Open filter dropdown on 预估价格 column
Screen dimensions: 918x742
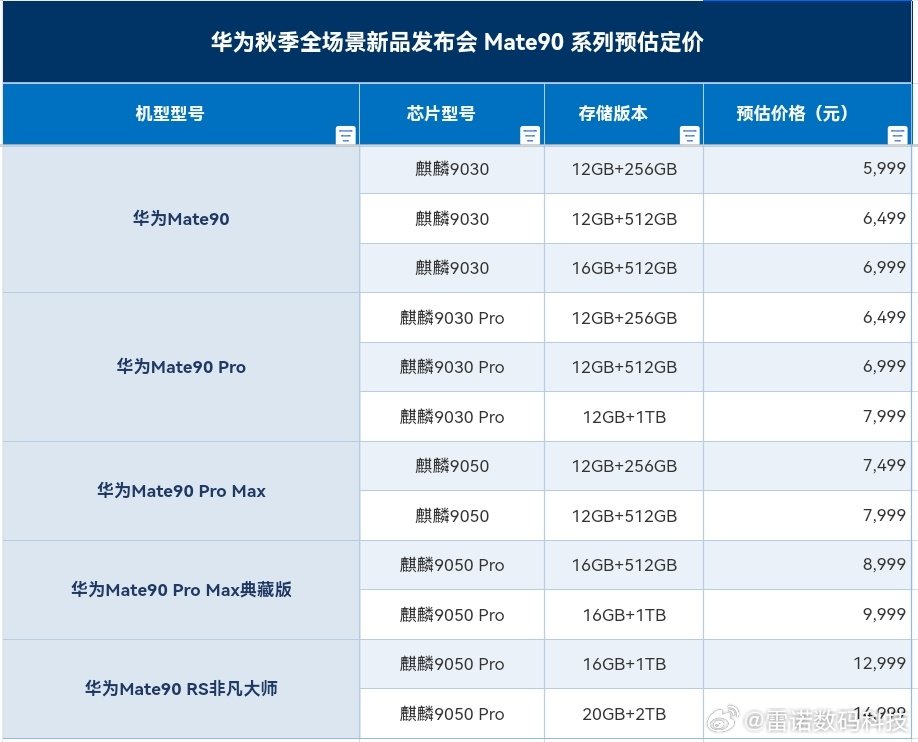pyautogui.click(x=898, y=135)
